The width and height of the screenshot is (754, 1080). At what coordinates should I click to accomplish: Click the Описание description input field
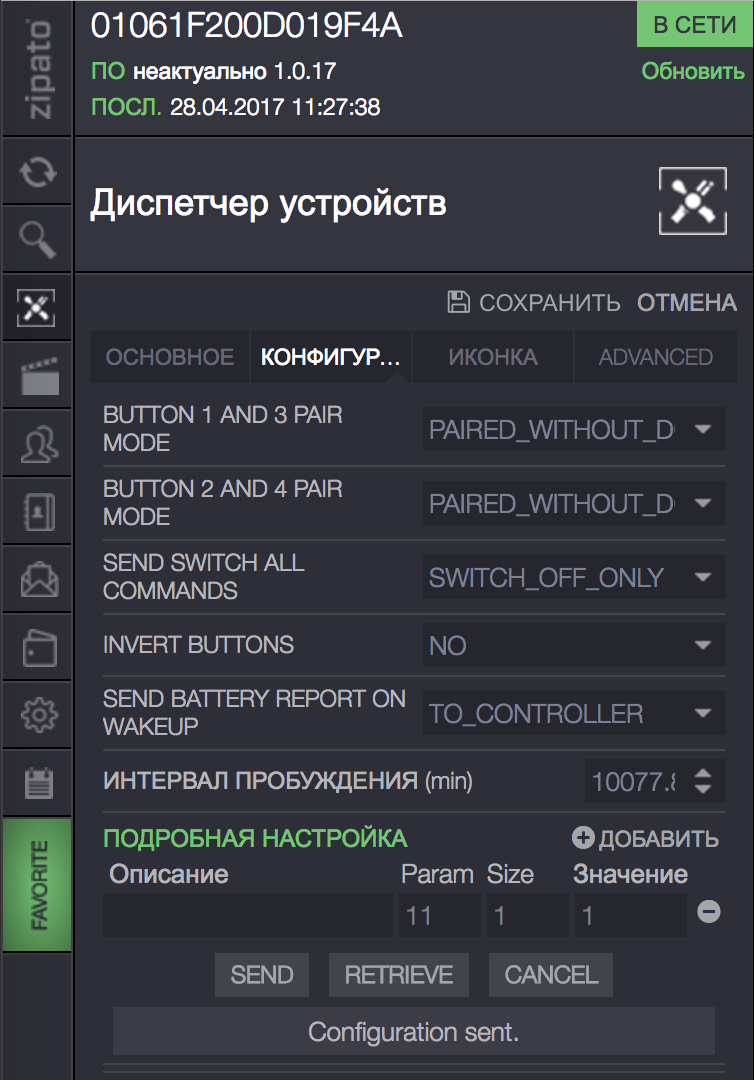pyautogui.click(x=248, y=915)
